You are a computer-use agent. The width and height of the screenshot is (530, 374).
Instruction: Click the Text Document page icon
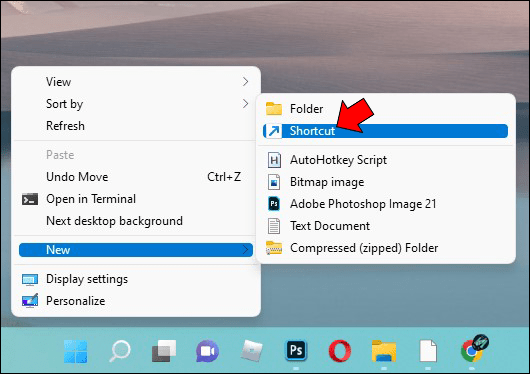pyautogui.click(x=274, y=226)
